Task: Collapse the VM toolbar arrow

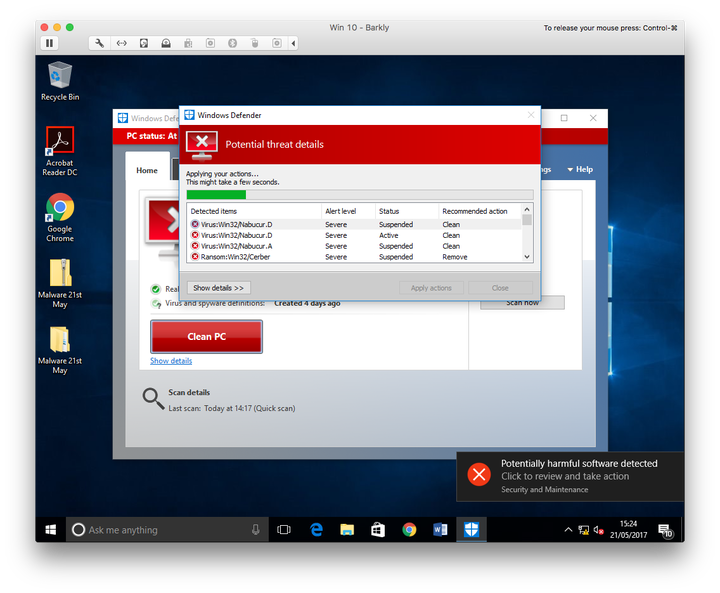Action: (293, 43)
